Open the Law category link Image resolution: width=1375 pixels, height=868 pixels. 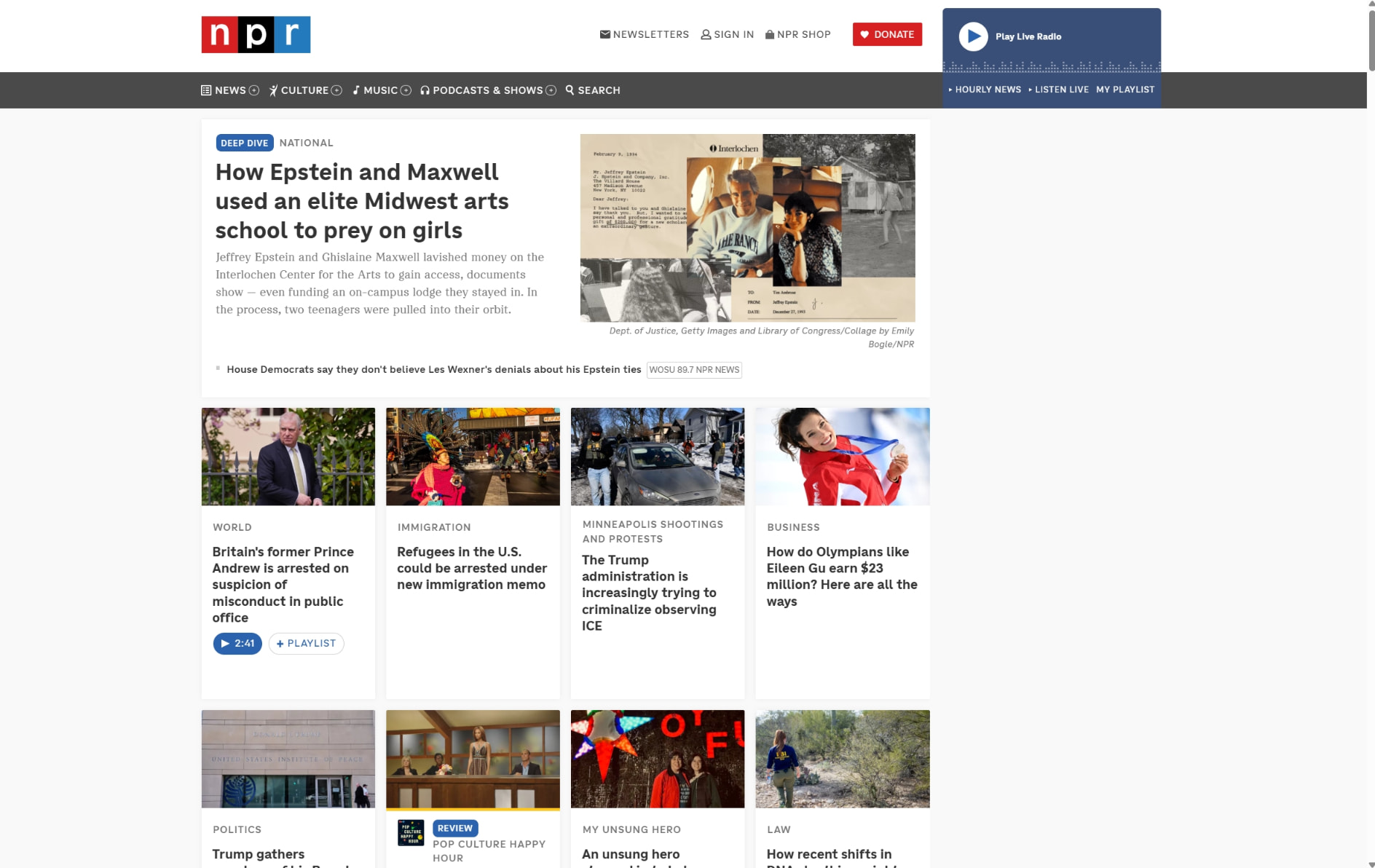click(x=779, y=829)
